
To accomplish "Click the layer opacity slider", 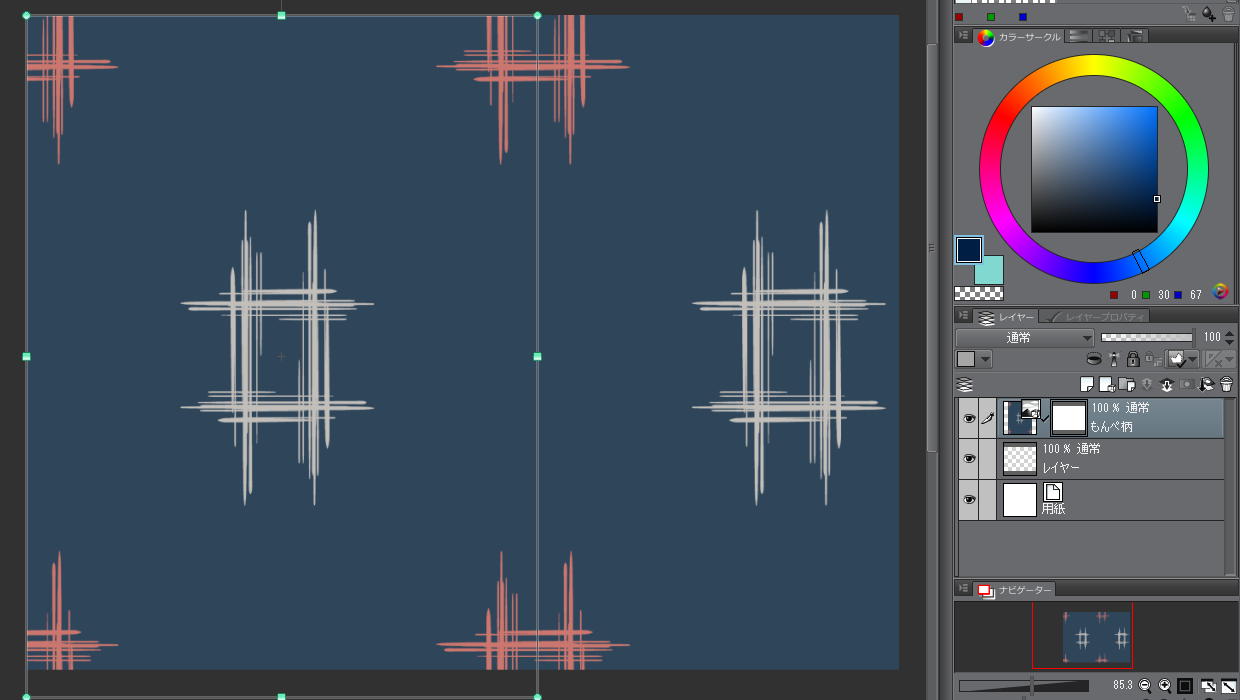I will tap(1146, 338).
